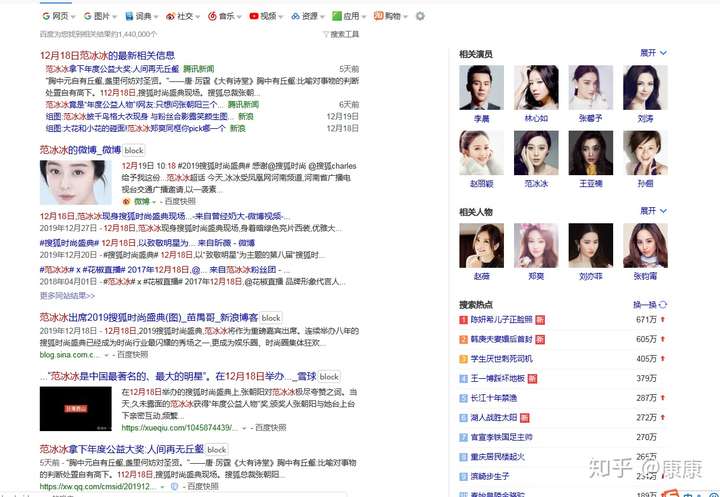Click the 赵薇 photo under 相关人物
Image resolution: width=720 pixels, height=497 pixels.
click(x=481, y=246)
